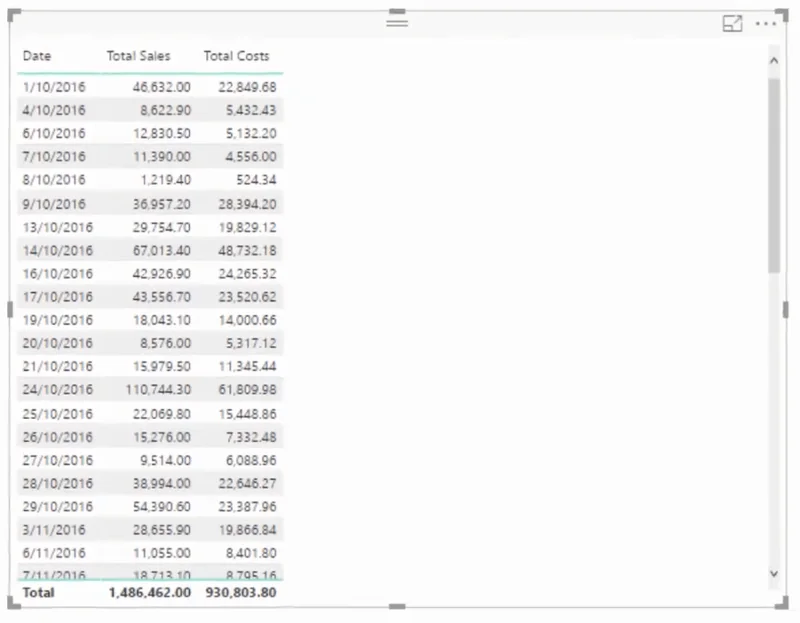Click Total Sales value 36,957.20
This screenshot has height=623, width=800.
(162, 204)
